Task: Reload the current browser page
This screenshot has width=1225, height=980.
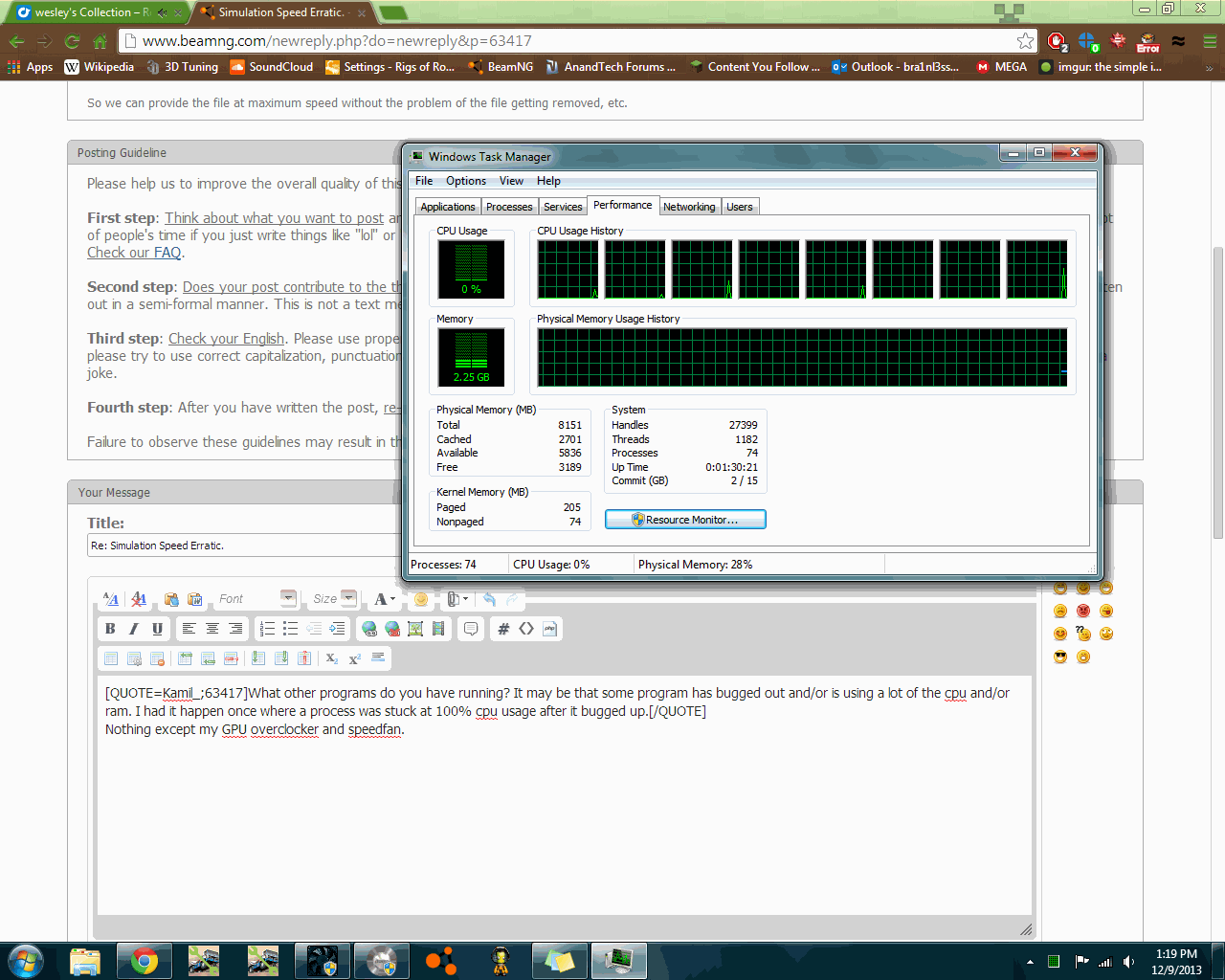Action: [x=72, y=41]
